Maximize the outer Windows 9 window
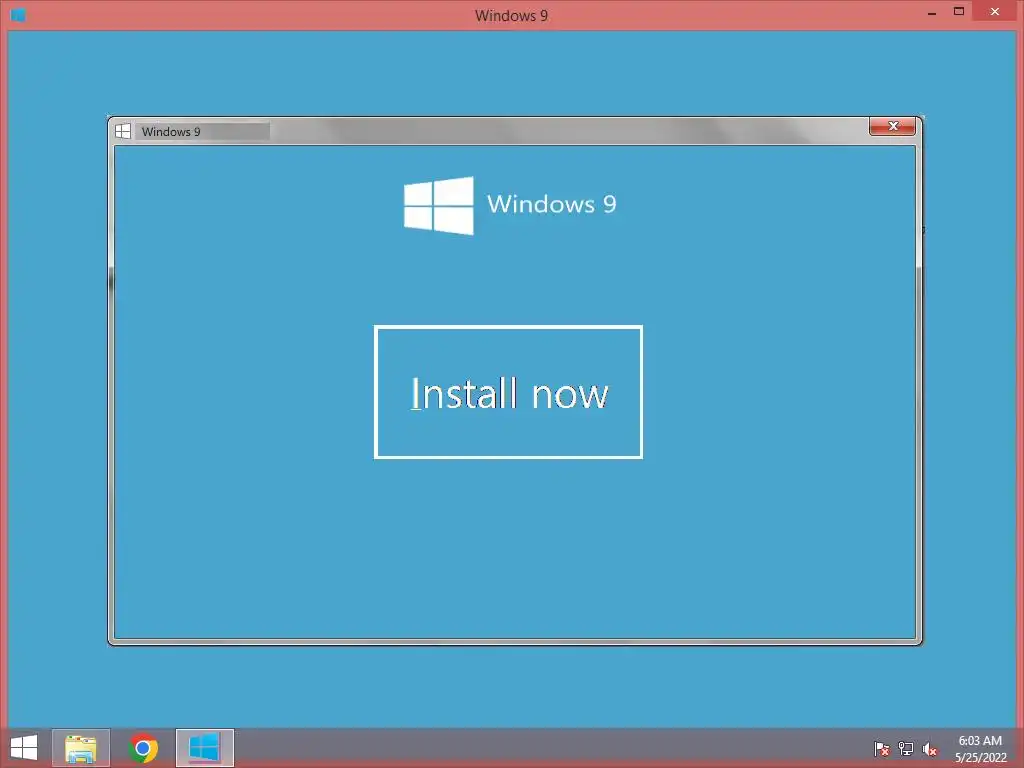 959,11
